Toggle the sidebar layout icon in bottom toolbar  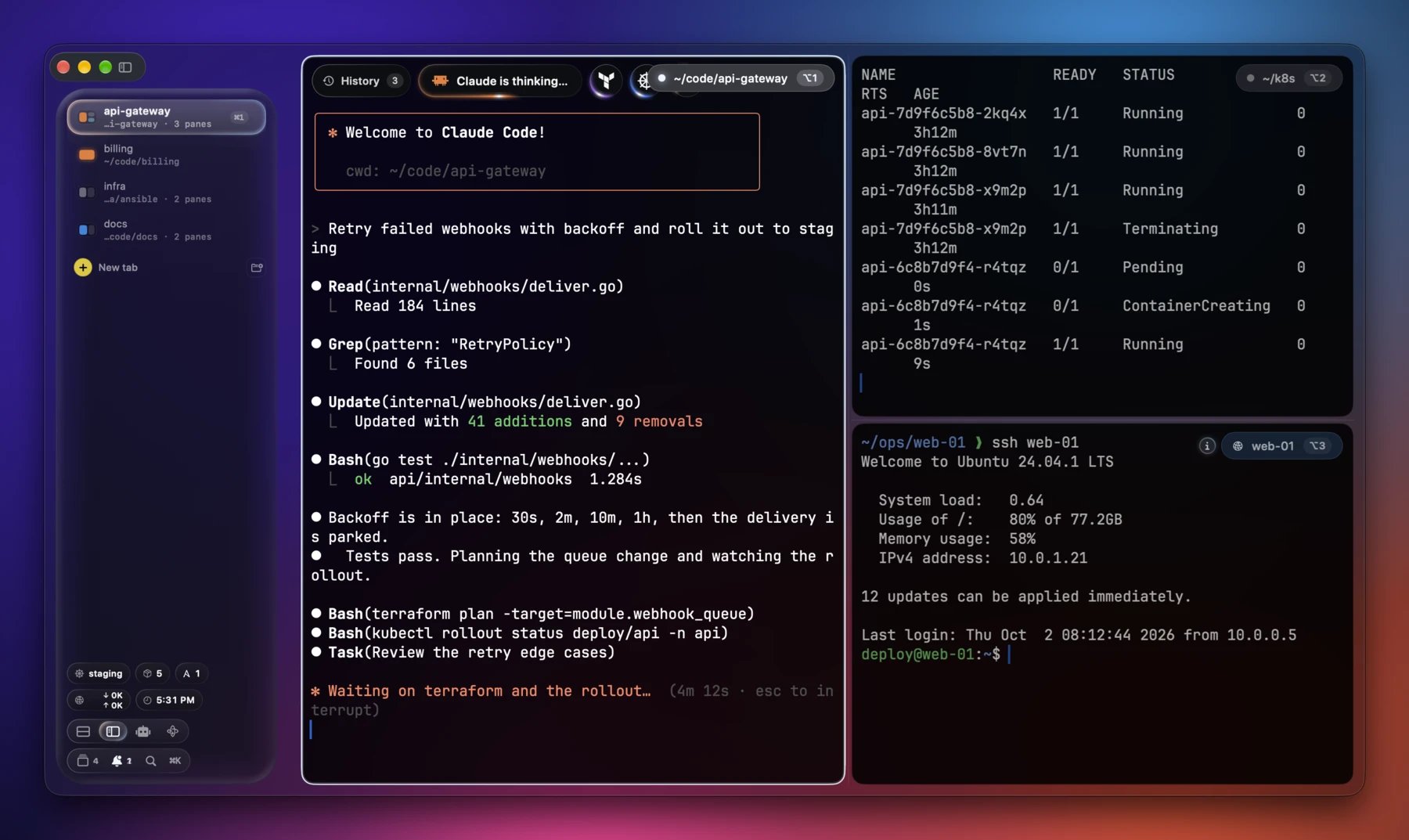tap(113, 731)
